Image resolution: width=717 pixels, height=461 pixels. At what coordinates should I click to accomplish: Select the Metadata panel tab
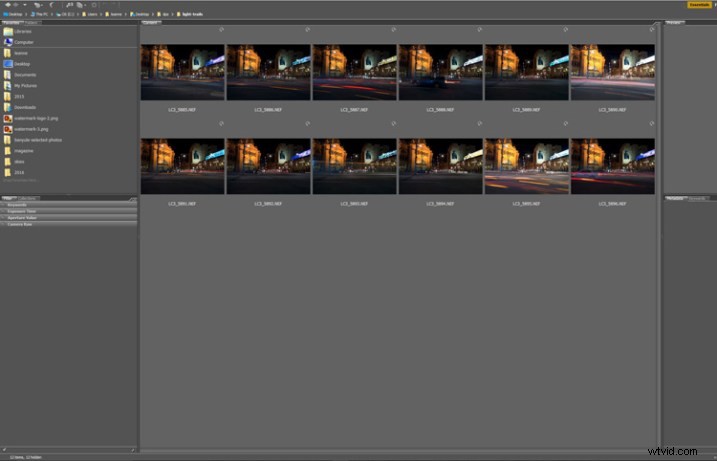(x=675, y=198)
